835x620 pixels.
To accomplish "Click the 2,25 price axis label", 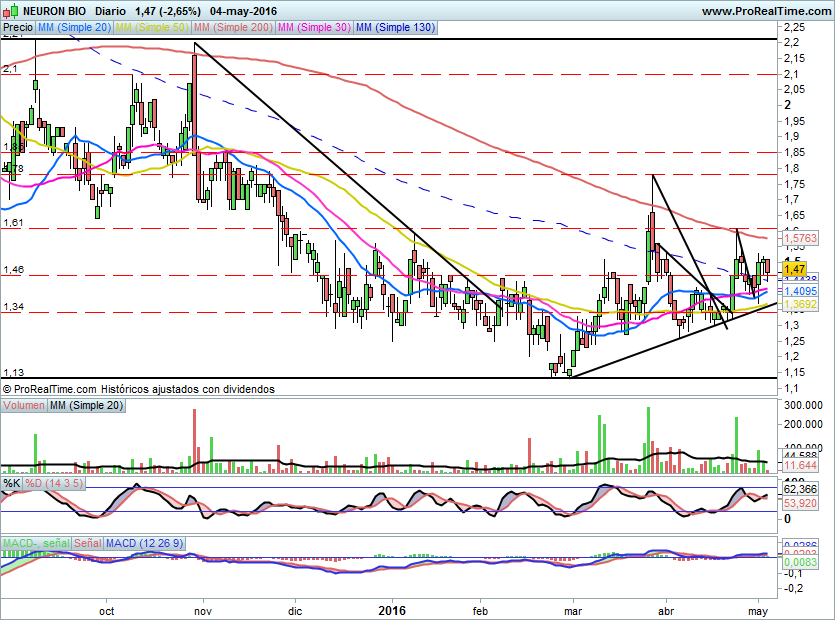I will 795,27.
